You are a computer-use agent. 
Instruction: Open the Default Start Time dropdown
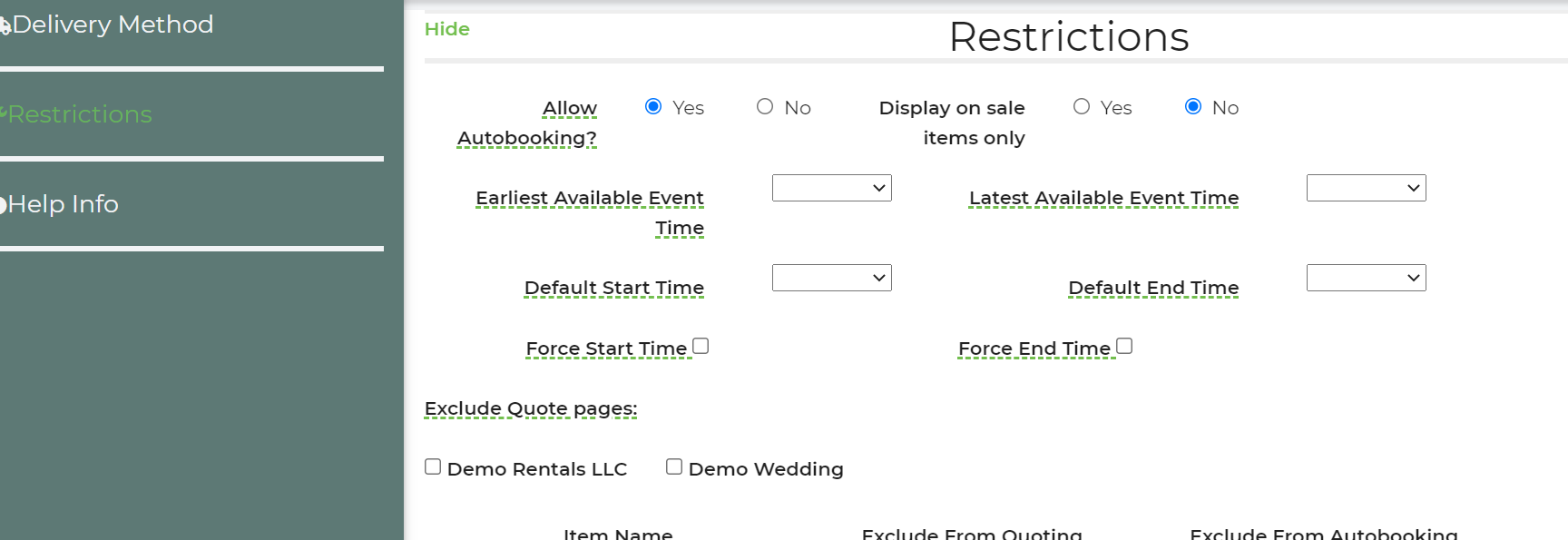pos(832,278)
